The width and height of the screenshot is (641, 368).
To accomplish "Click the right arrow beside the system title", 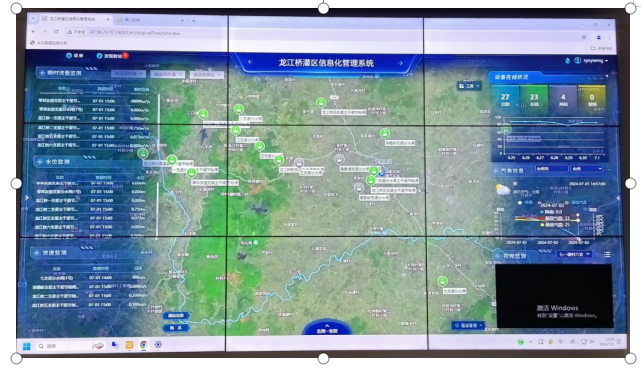I will pos(401,63).
